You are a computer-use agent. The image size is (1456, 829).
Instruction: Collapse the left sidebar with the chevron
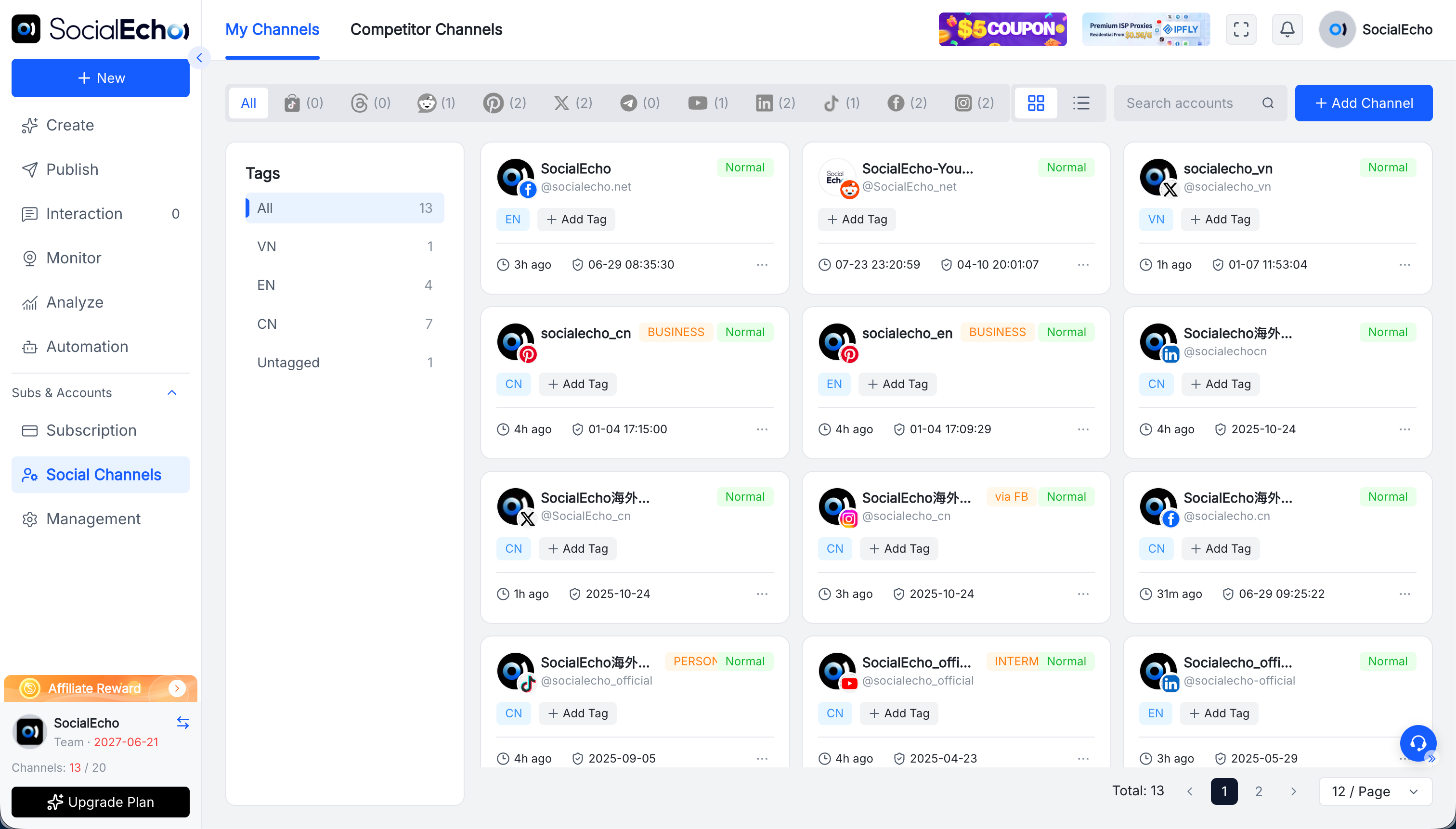click(x=199, y=57)
